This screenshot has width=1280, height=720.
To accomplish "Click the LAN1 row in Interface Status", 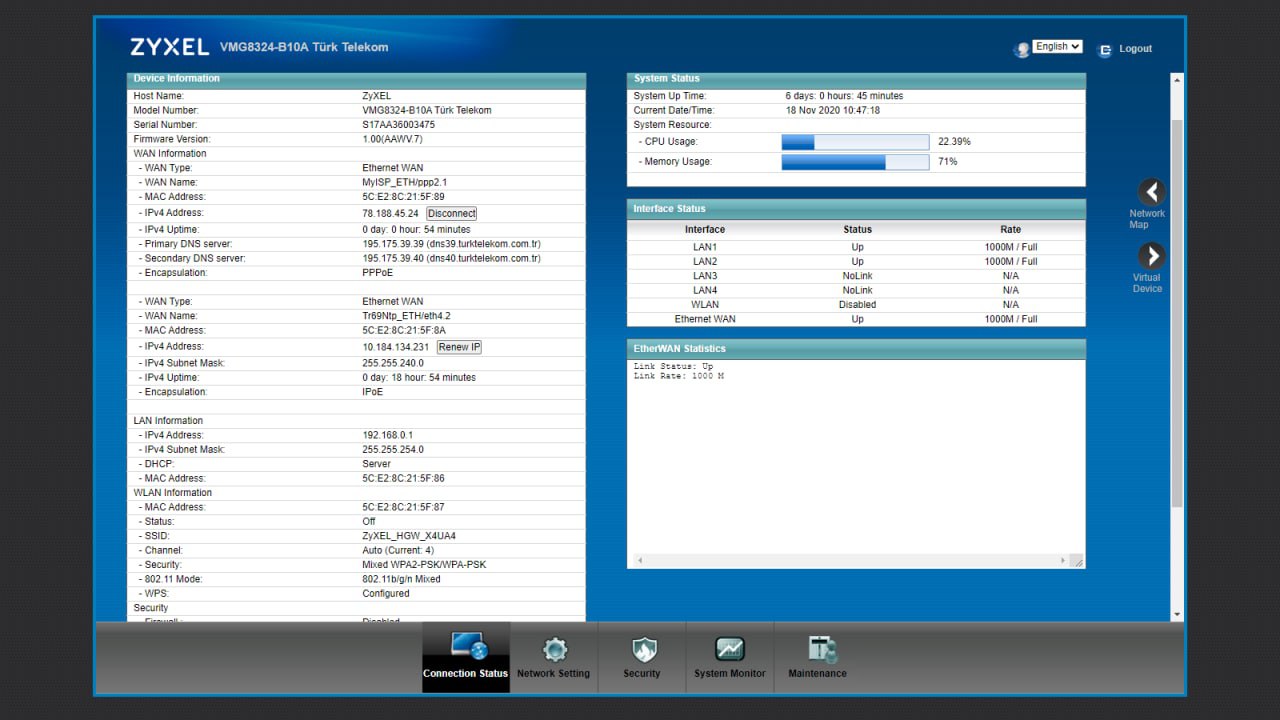I will click(856, 247).
